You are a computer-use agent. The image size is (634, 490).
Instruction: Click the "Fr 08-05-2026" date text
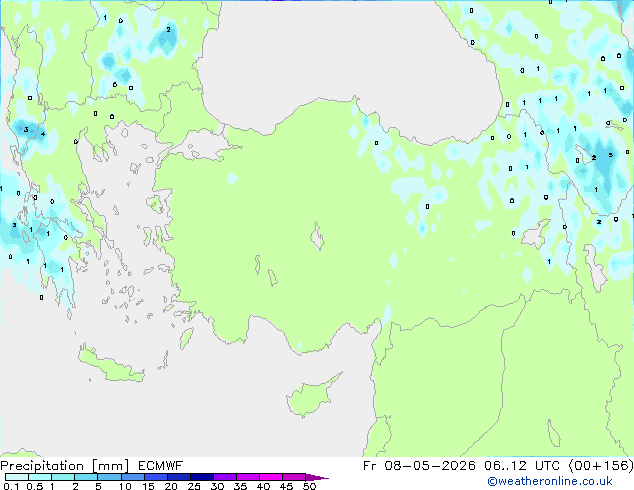pyautogui.click(x=419, y=466)
